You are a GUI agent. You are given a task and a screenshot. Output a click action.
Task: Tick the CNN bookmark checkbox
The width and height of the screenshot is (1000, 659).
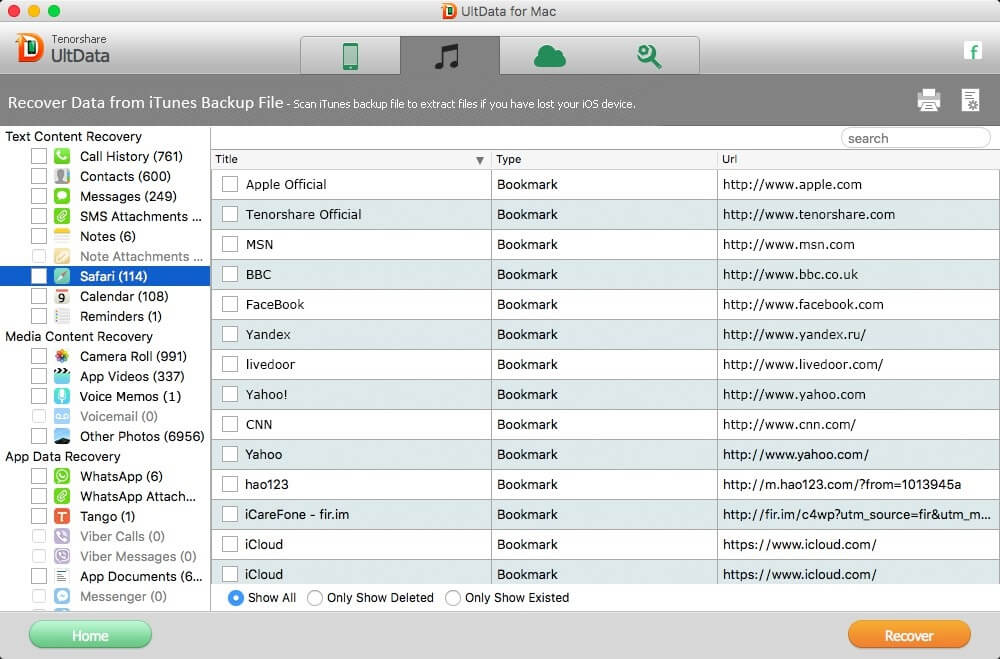pyautogui.click(x=230, y=424)
